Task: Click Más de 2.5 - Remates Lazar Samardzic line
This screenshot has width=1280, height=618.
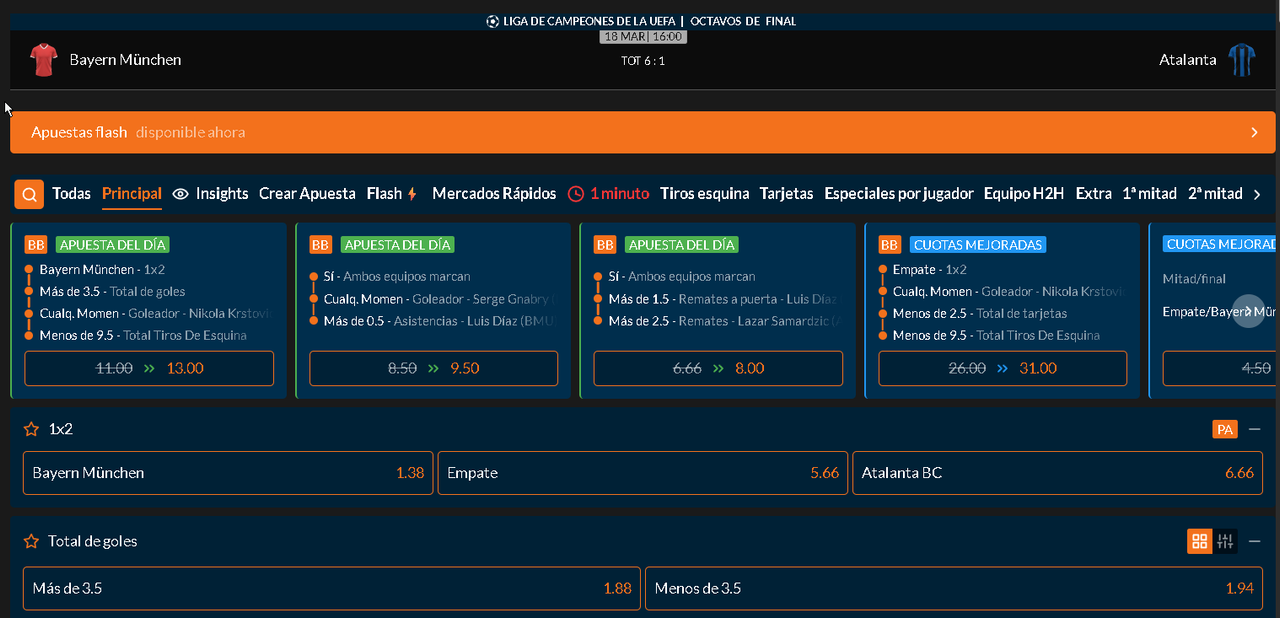Action: tap(725, 321)
